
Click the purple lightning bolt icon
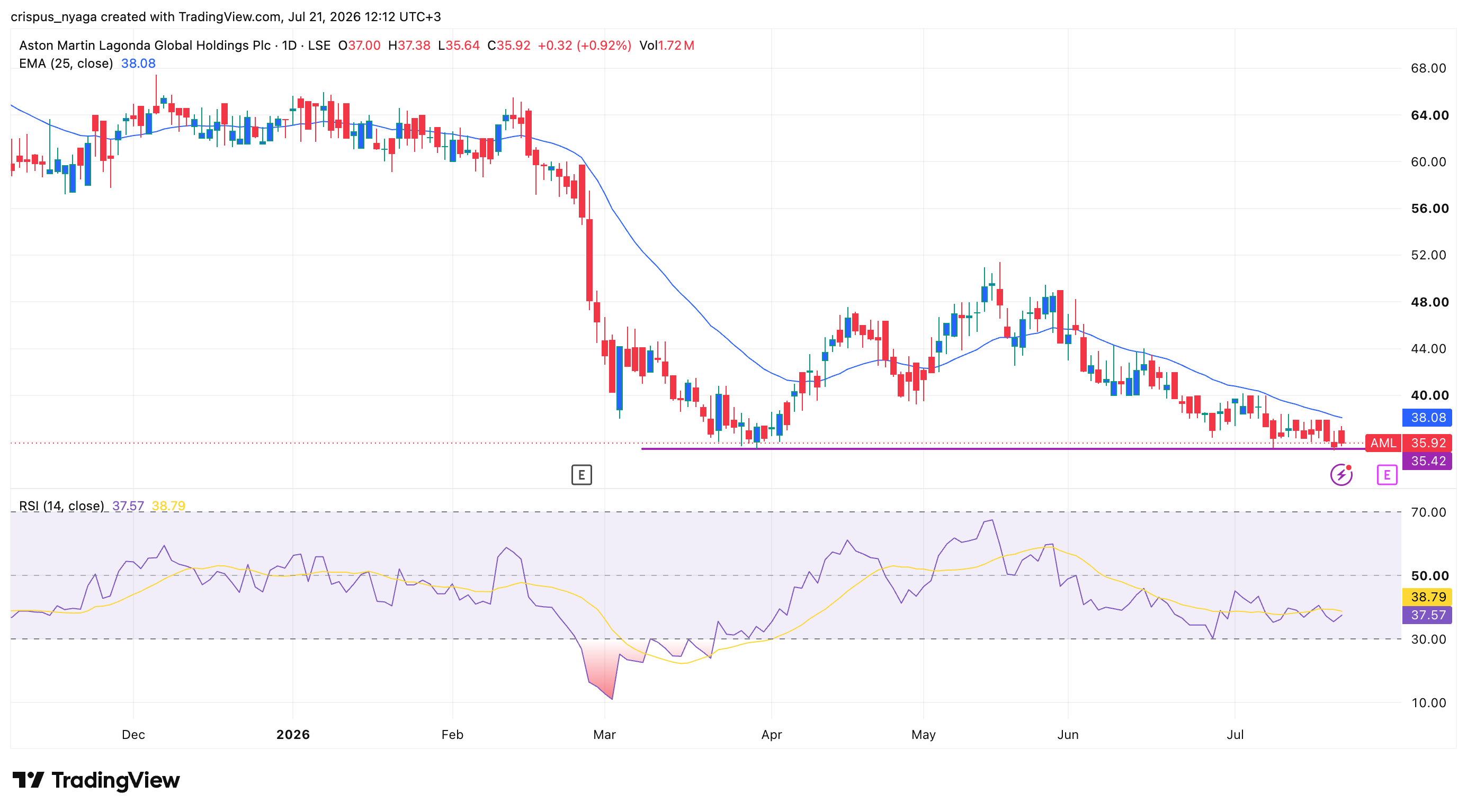(x=1341, y=475)
